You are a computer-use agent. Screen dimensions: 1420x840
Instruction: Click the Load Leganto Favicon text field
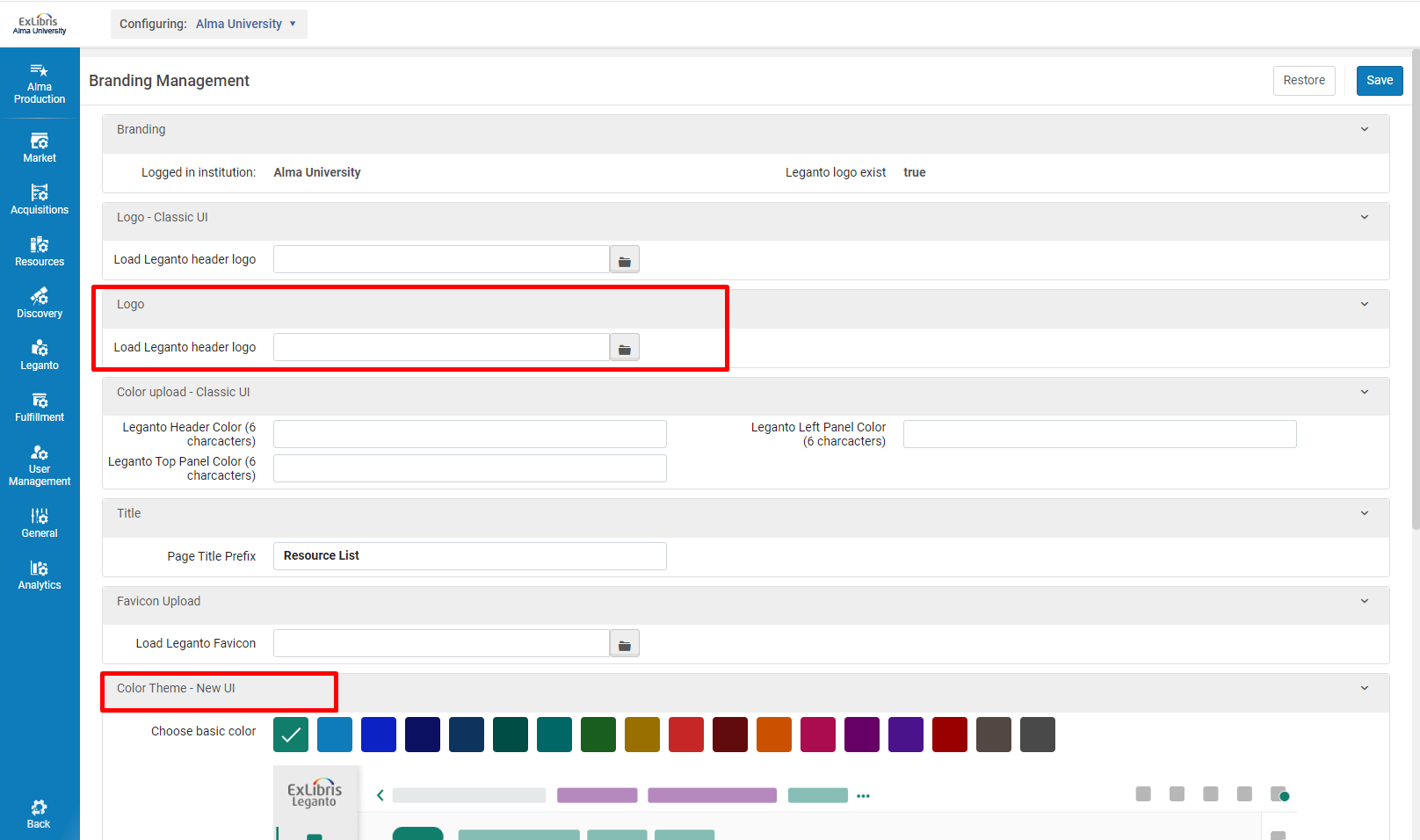441,644
